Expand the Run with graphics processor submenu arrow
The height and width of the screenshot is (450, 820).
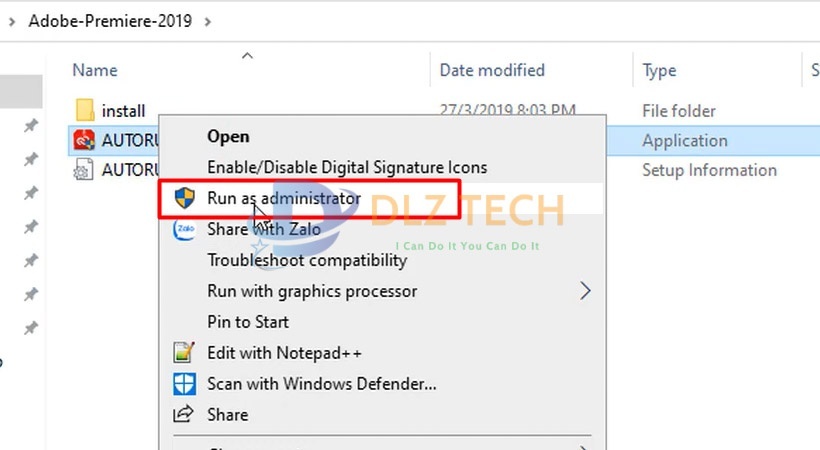click(x=585, y=291)
